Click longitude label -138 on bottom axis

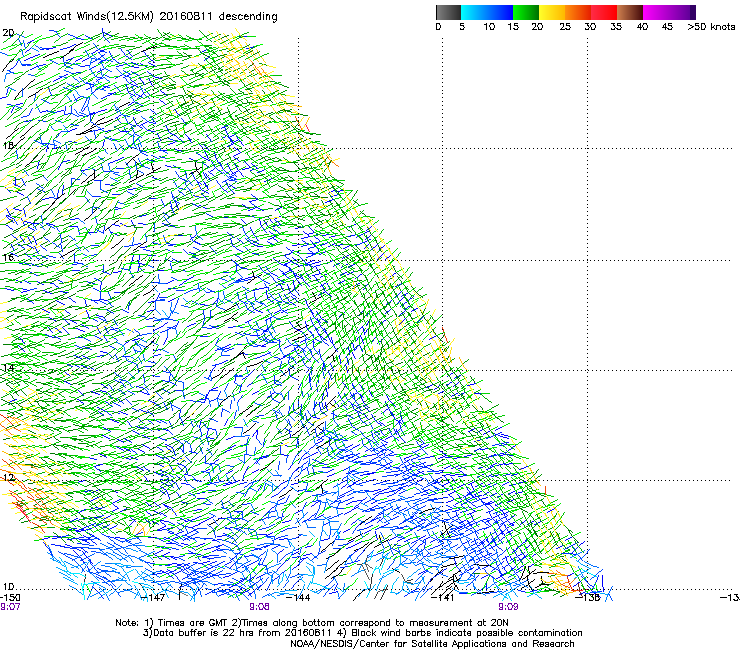588,597
